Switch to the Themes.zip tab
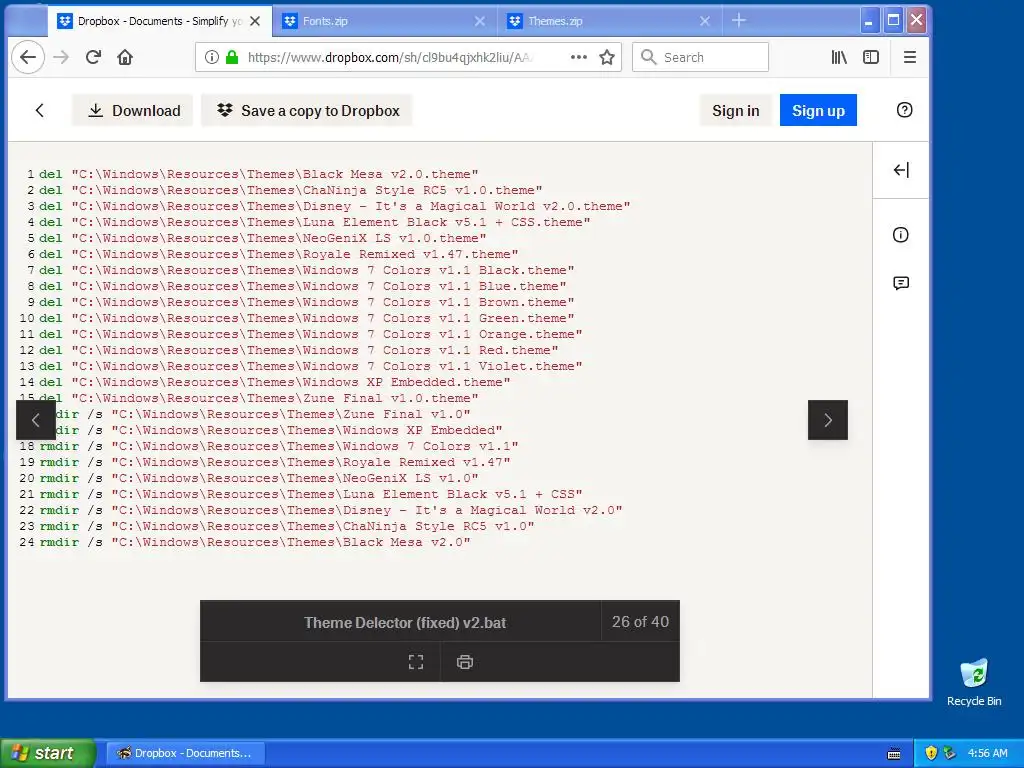Viewport: 1024px width, 768px height. pyautogui.click(x=609, y=21)
